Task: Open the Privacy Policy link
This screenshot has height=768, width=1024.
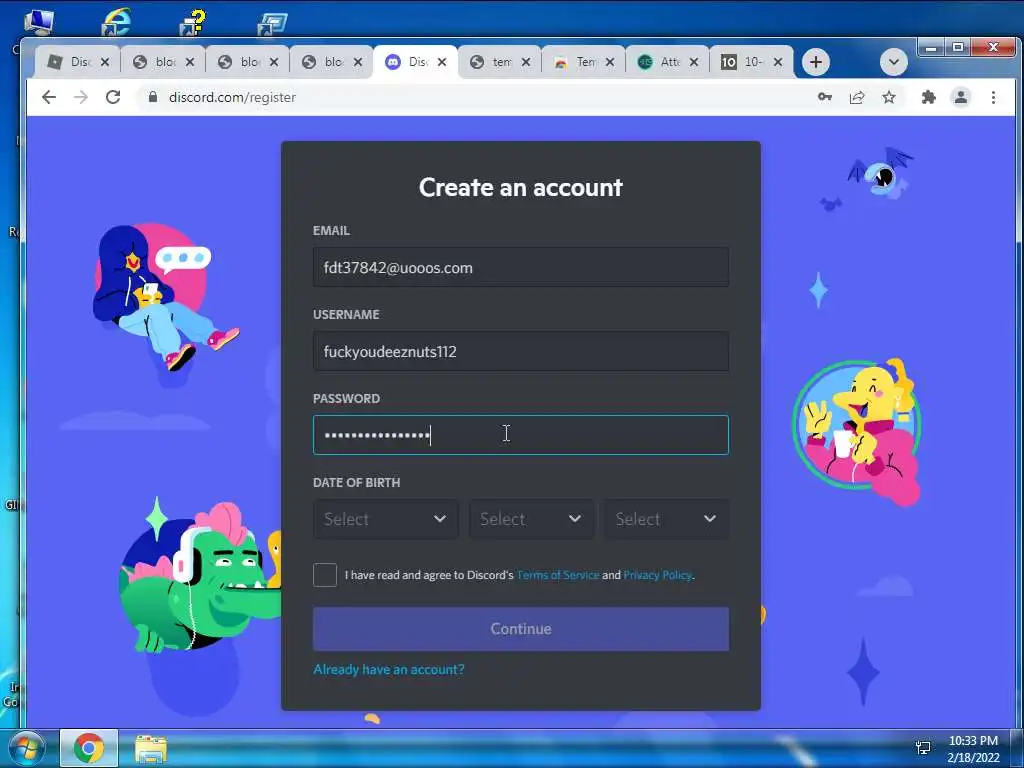Action: pos(658,575)
